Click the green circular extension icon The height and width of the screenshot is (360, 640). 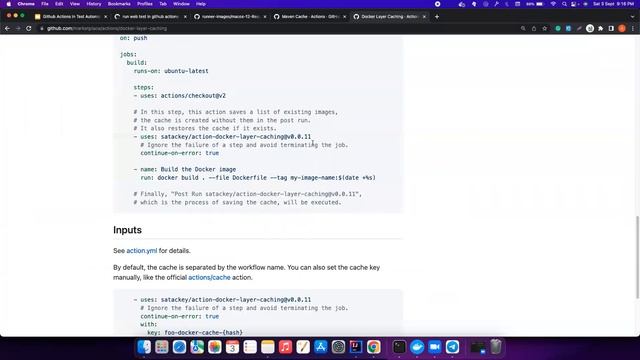(558, 29)
